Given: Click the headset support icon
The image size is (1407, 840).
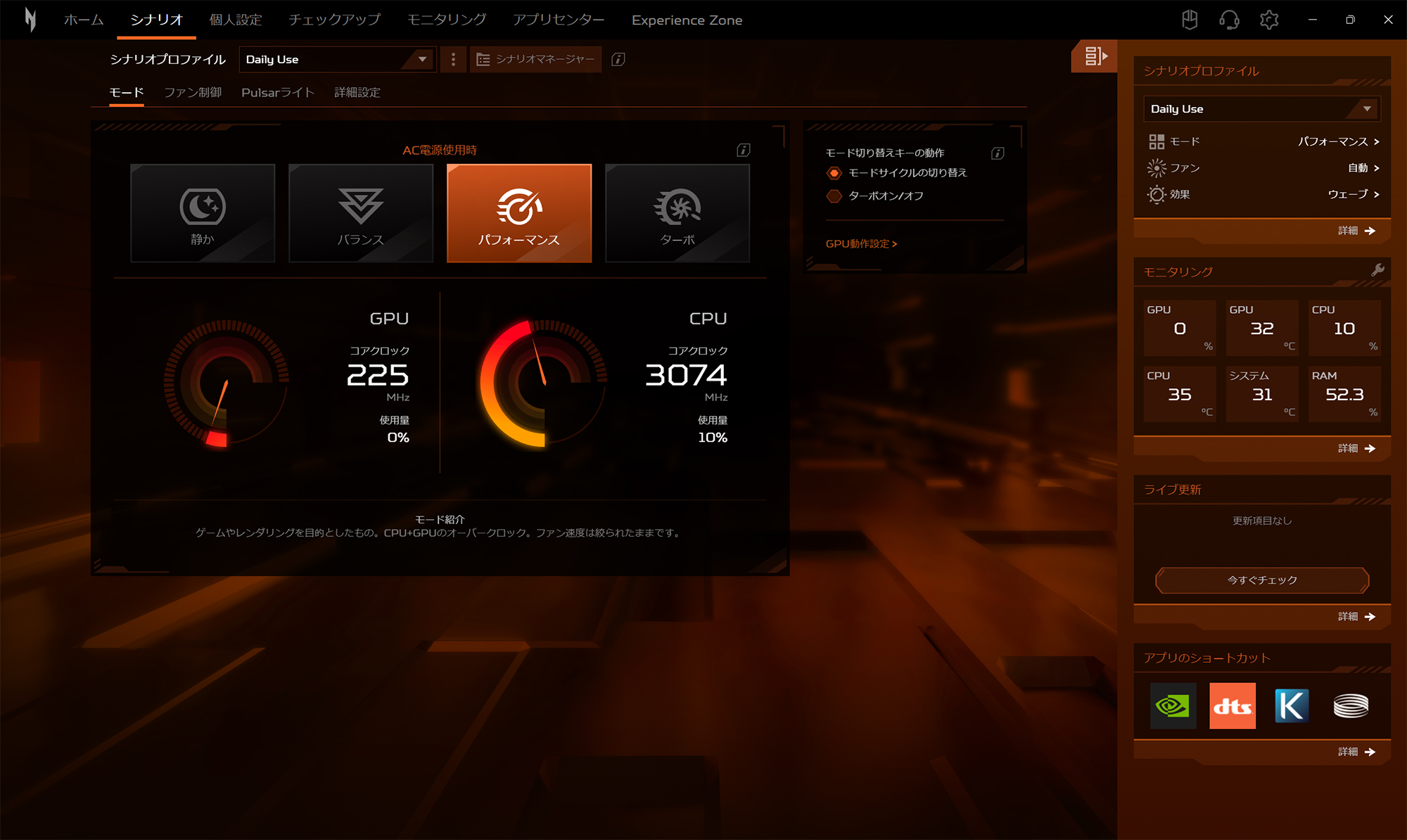Looking at the screenshot, I should (1229, 20).
